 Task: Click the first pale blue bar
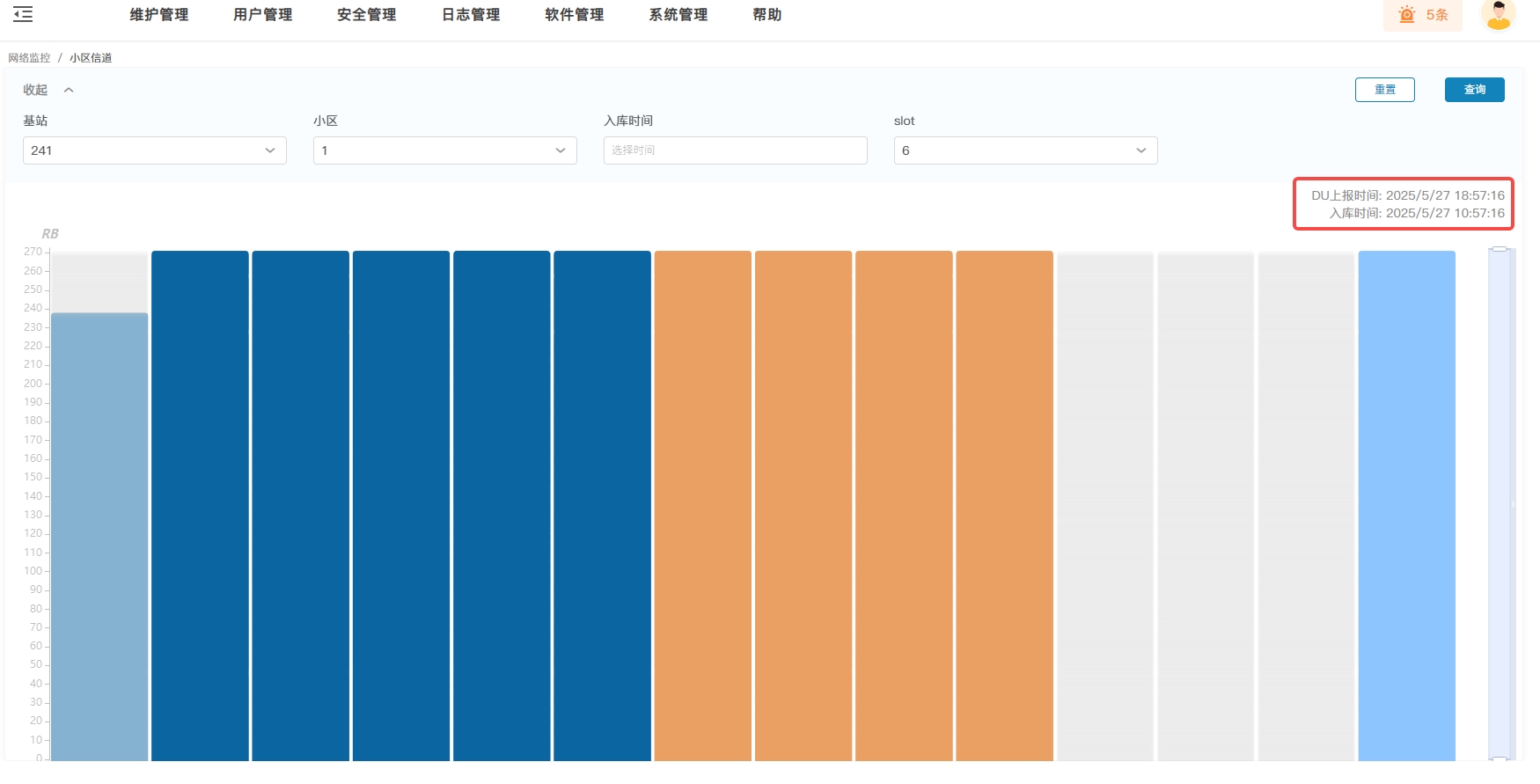click(x=99, y=537)
